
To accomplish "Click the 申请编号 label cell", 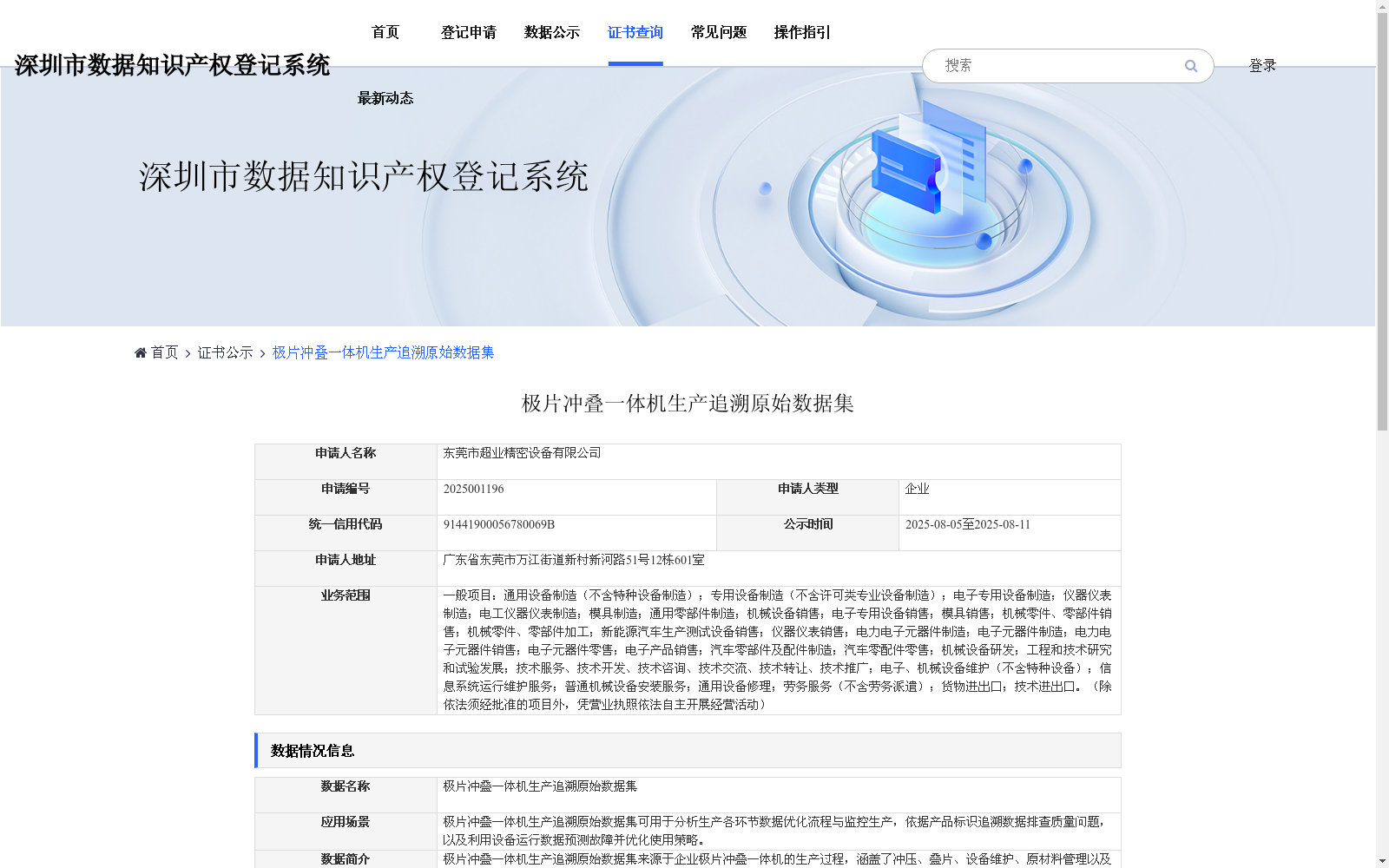I will point(346,497).
